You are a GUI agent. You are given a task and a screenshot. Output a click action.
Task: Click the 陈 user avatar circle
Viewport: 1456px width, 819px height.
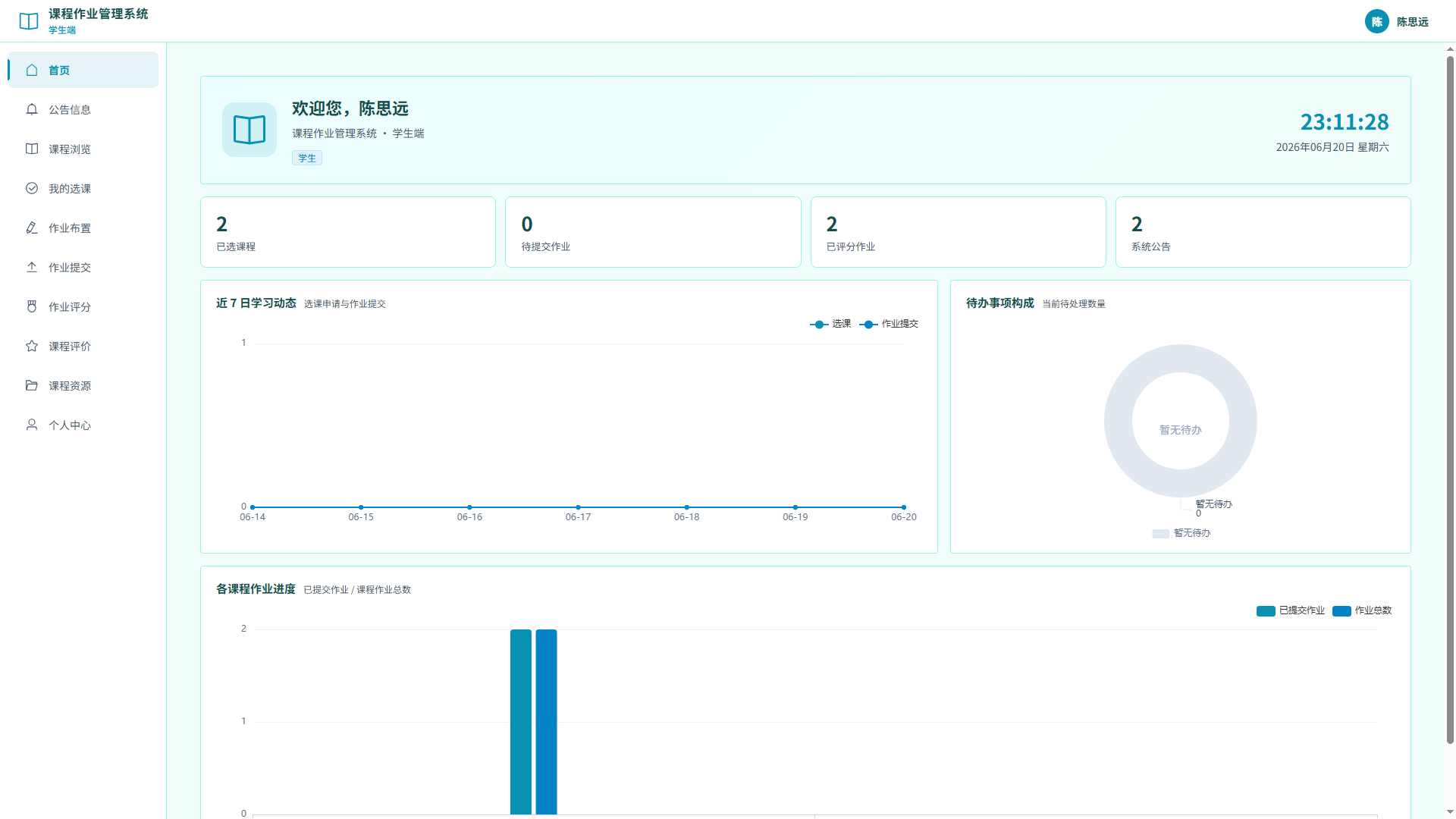[1376, 21]
